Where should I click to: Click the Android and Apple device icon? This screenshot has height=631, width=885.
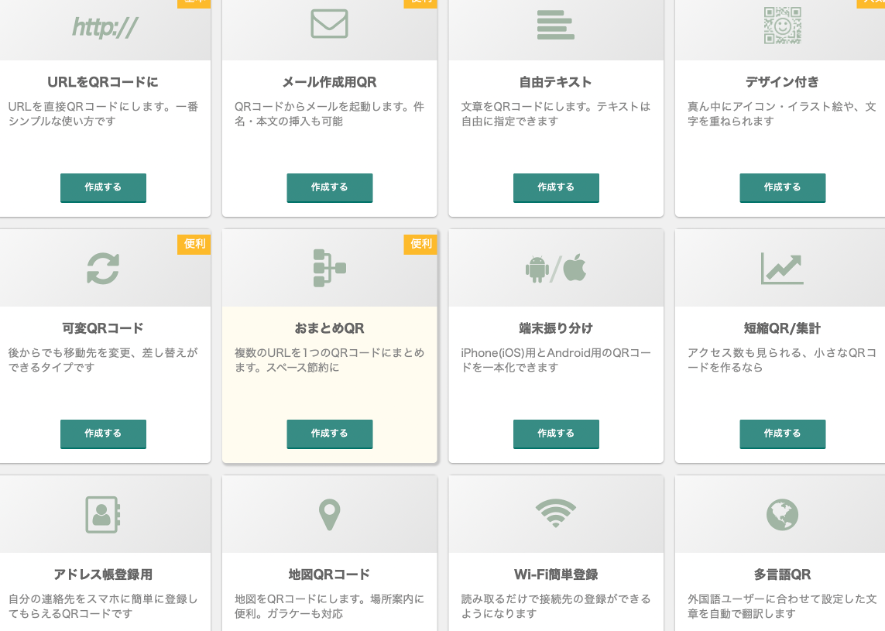click(x=555, y=268)
